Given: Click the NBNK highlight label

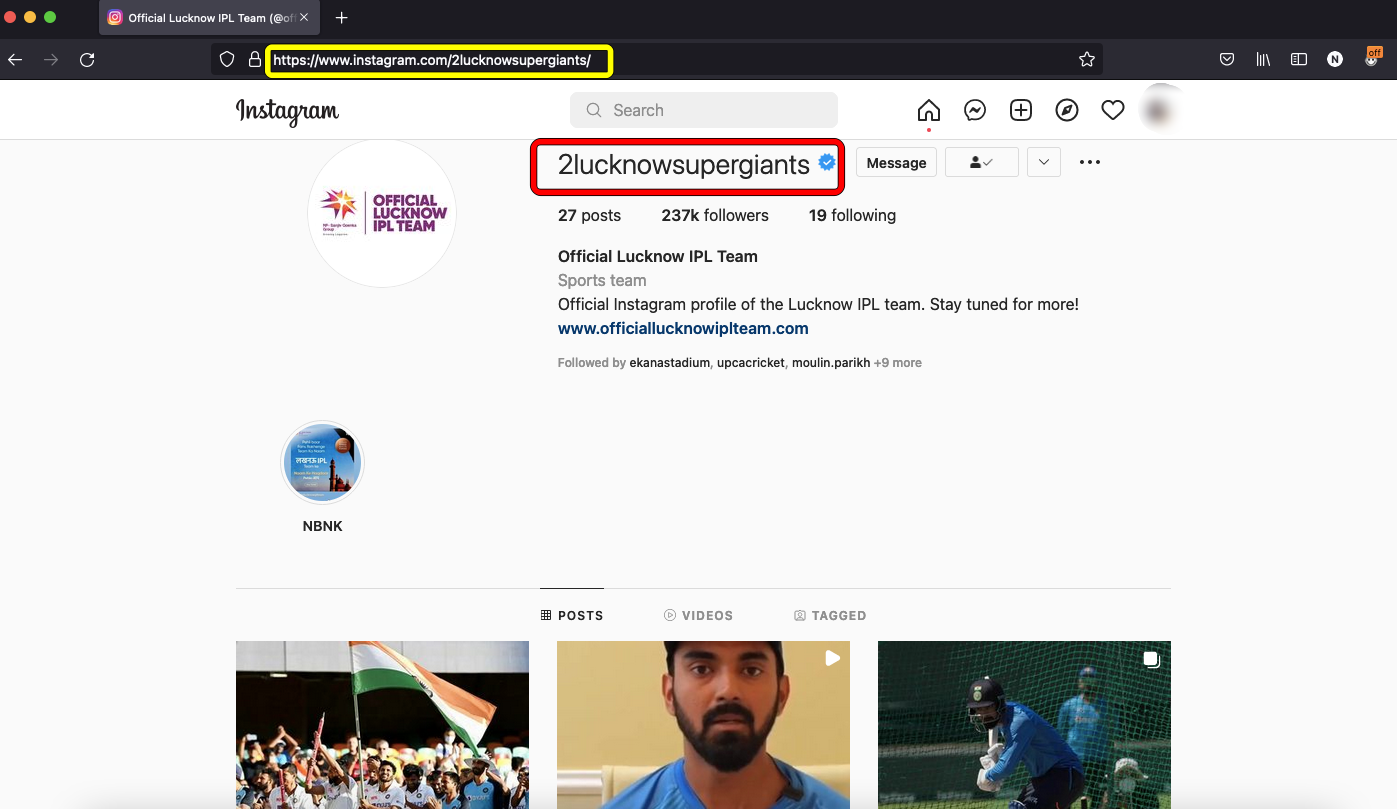Looking at the screenshot, I should [322, 526].
